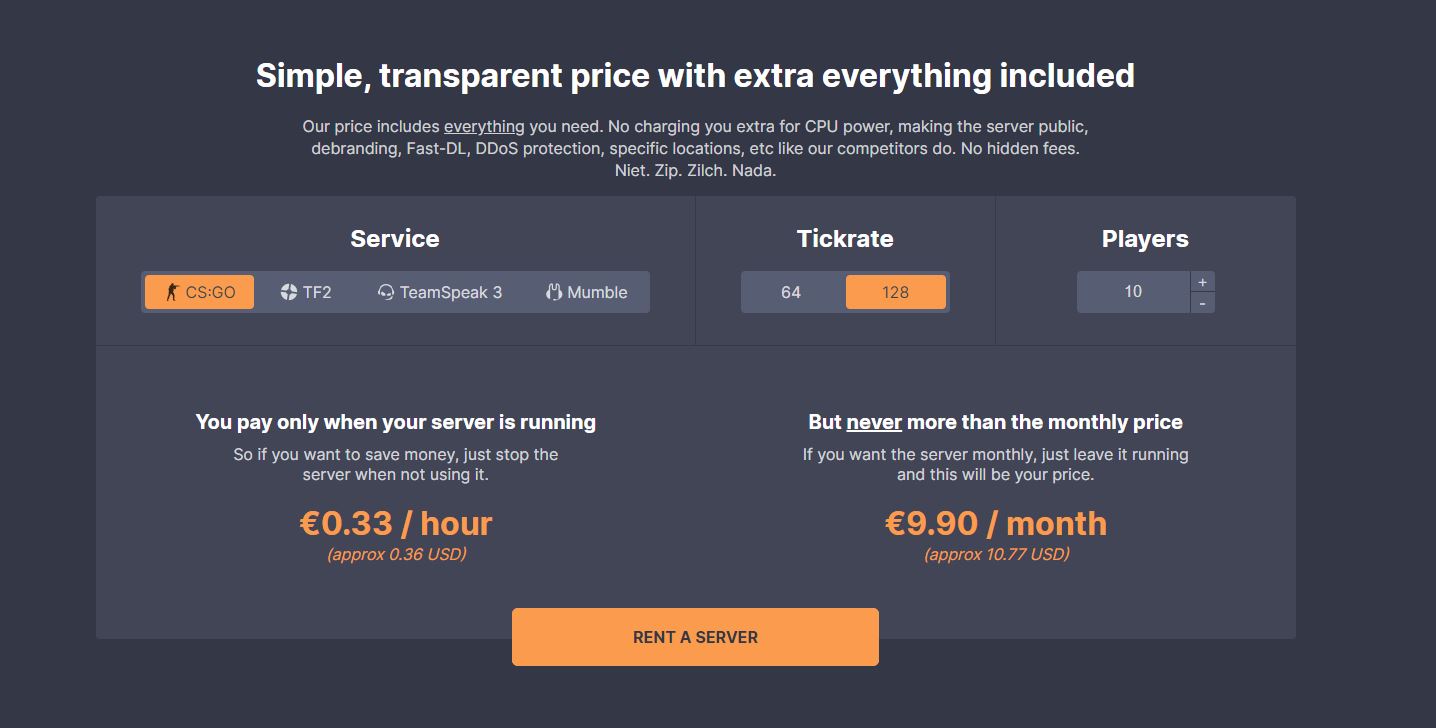Click the TeamSpeak 3 headset icon
The height and width of the screenshot is (728, 1436).
(386, 292)
